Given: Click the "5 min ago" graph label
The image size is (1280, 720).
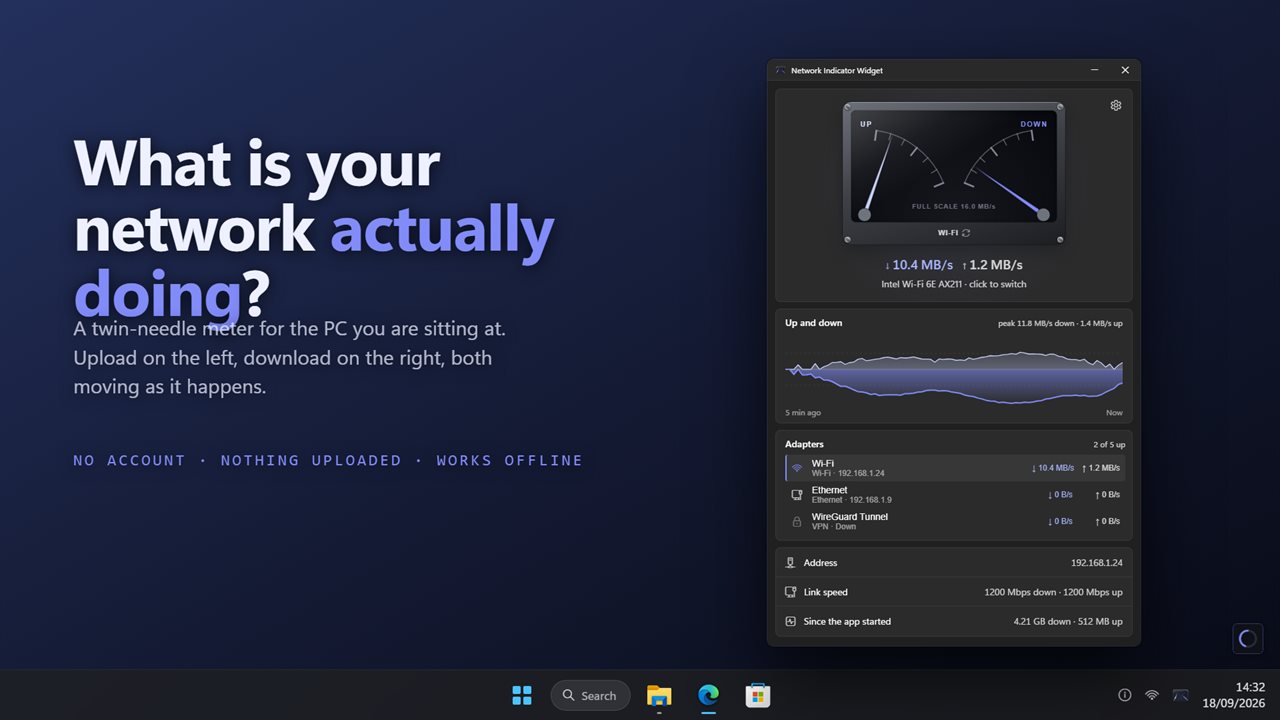Looking at the screenshot, I should click(803, 412).
